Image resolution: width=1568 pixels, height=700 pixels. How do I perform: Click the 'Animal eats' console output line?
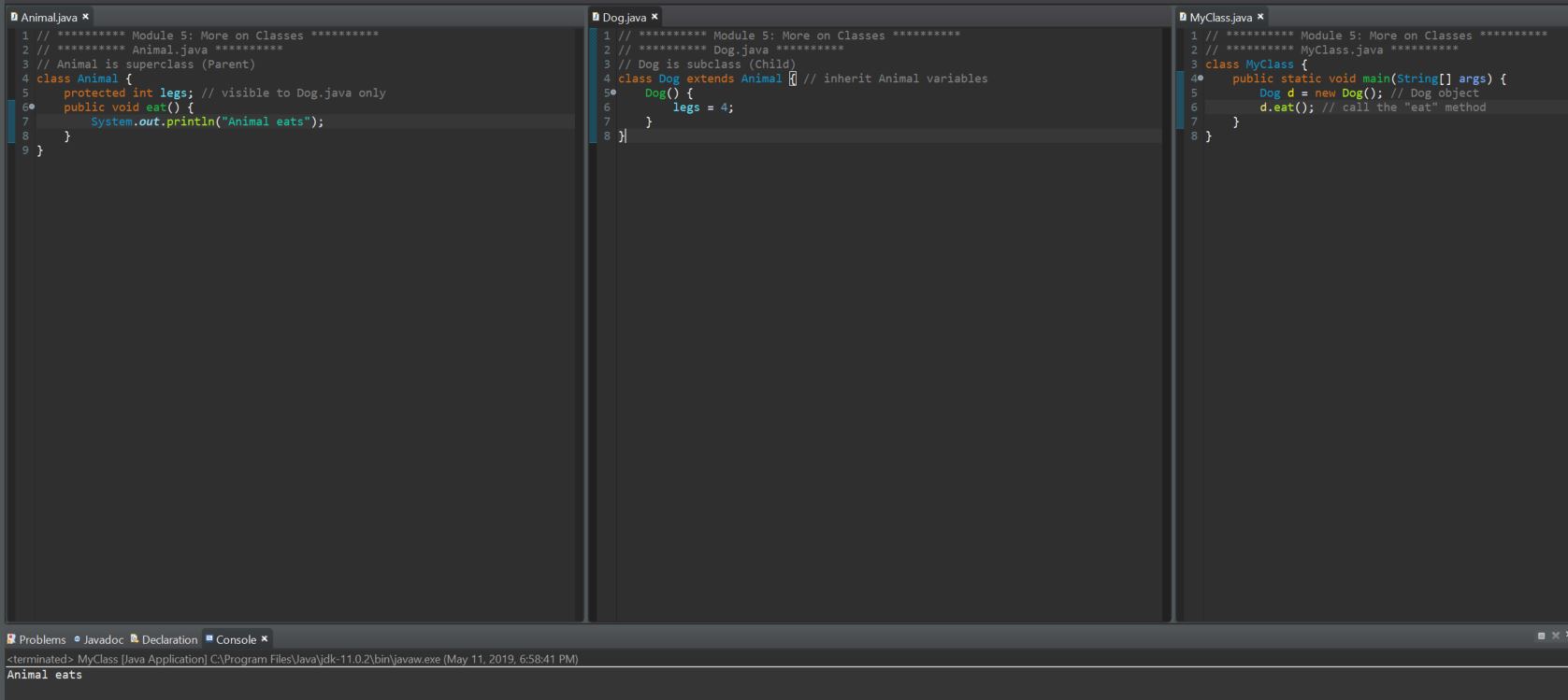click(x=44, y=675)
